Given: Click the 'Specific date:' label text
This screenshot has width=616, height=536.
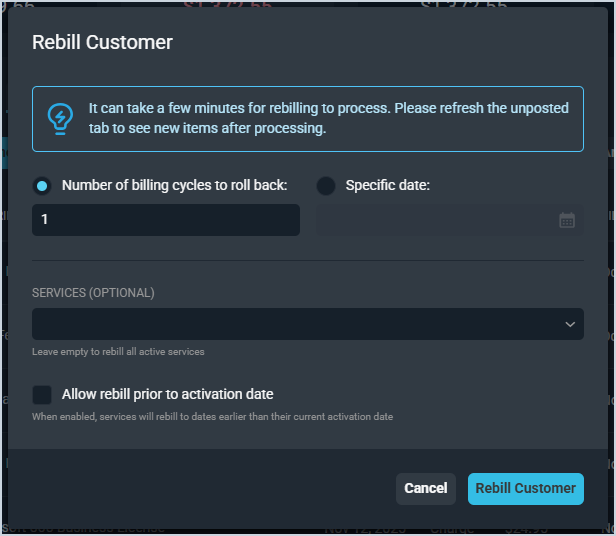Looking at the screenshot, I should click(387, 185).
